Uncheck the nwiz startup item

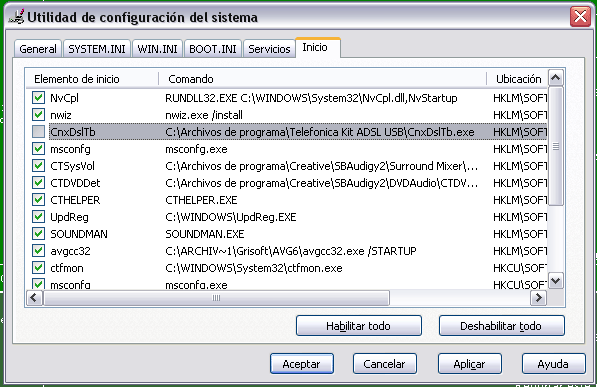pos(38,115)
